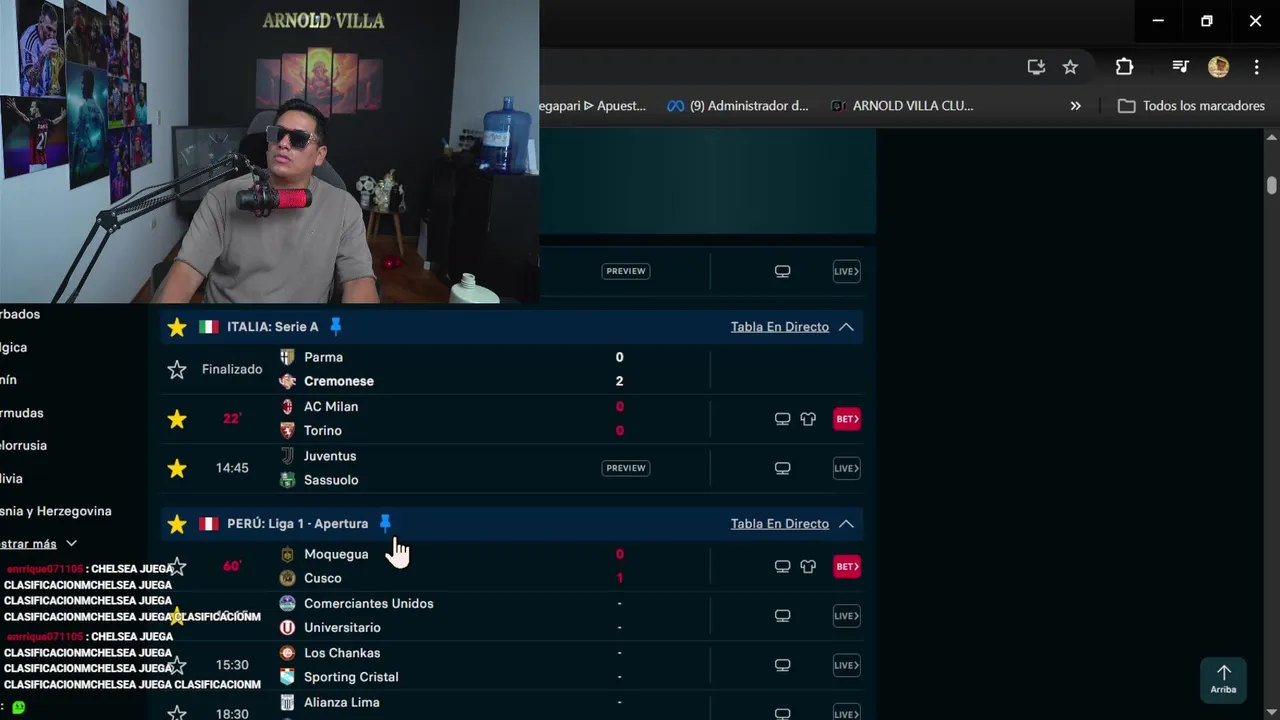Viewport: 1280px width, 720px height.
Task: Click the Juventus team crest
Action: [287, 456]
